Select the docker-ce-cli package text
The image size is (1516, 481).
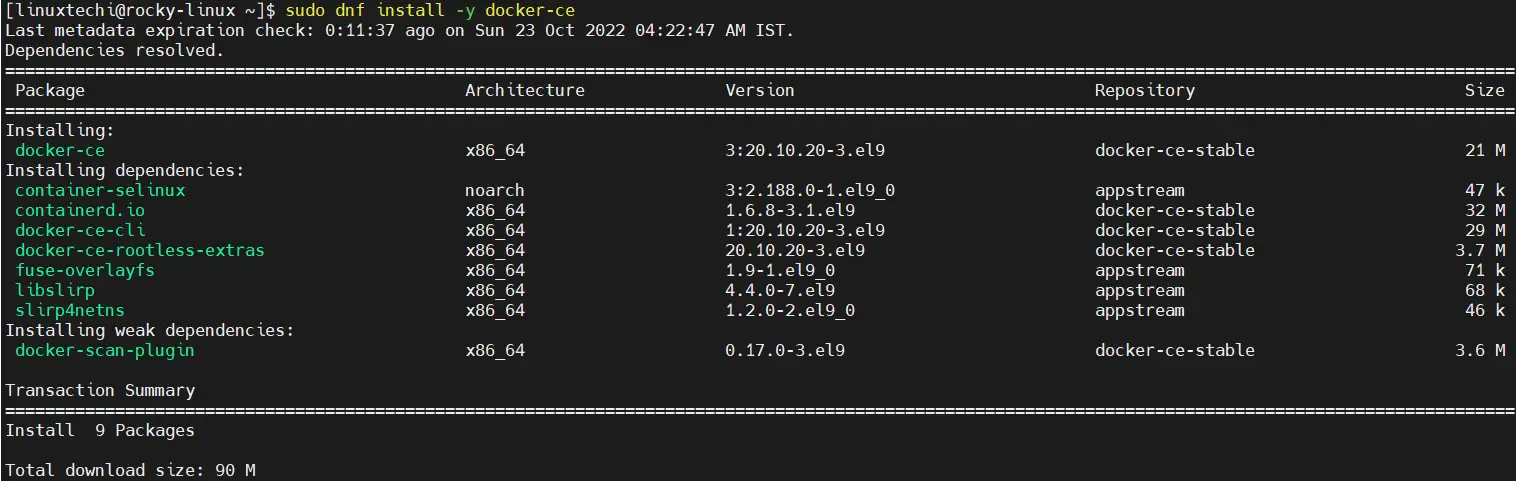point(80,230)
